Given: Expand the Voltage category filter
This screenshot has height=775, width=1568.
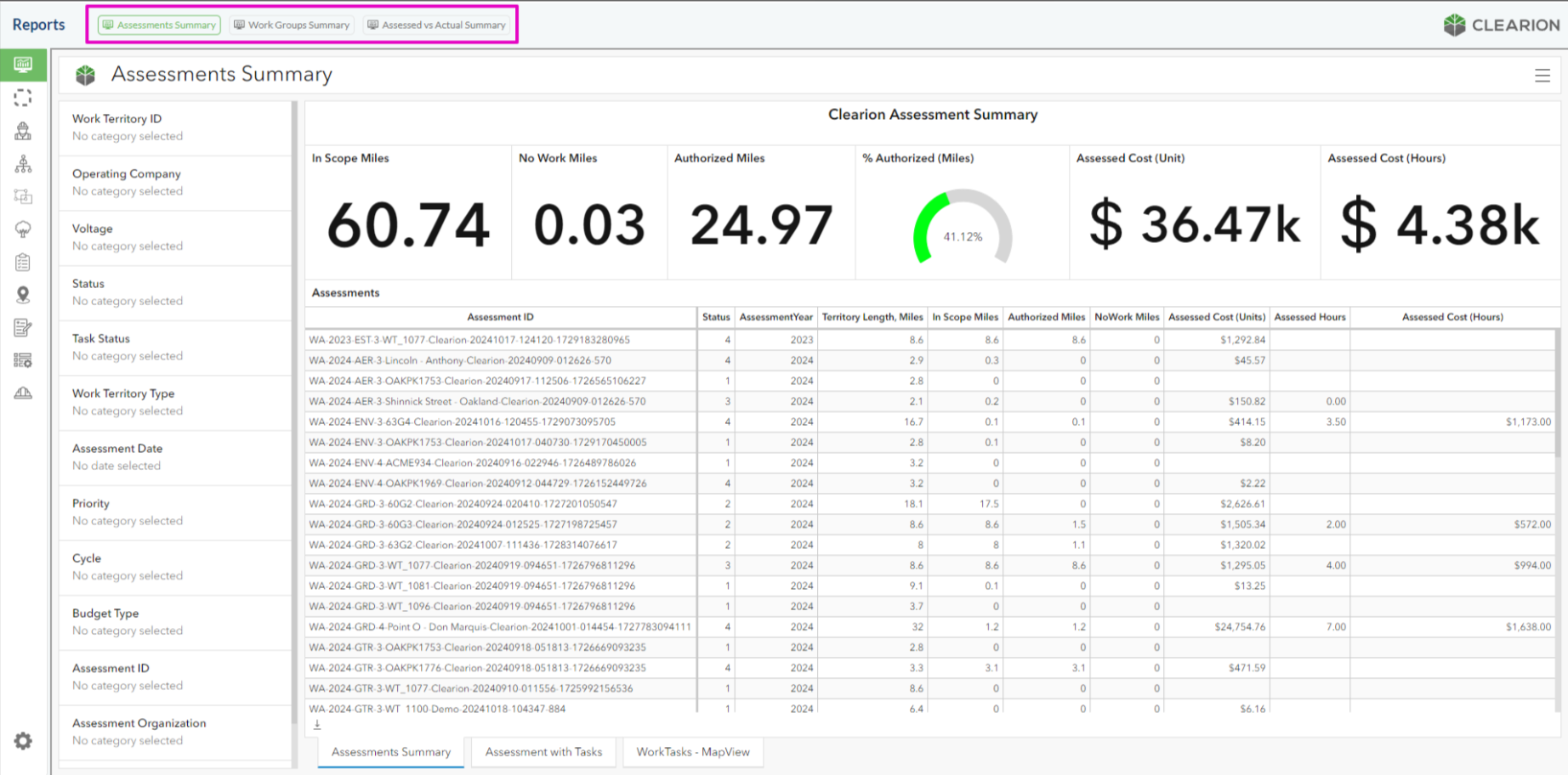Looking at the screenshot, I should [174, 237].
